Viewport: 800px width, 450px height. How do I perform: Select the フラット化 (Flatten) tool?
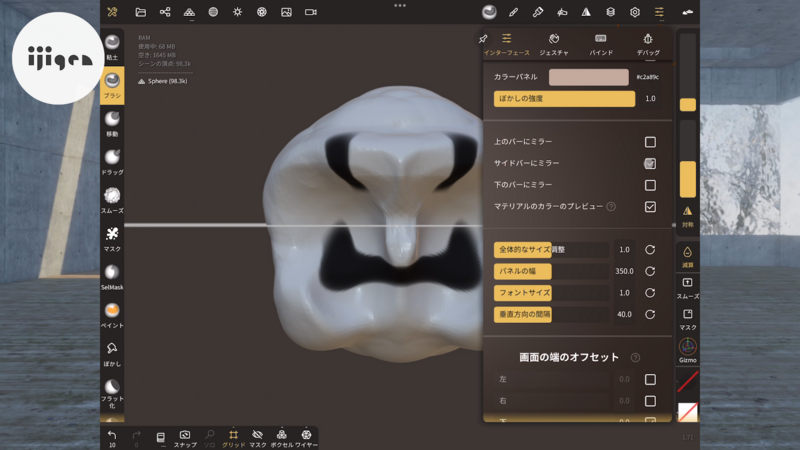[x=112, y=393]
